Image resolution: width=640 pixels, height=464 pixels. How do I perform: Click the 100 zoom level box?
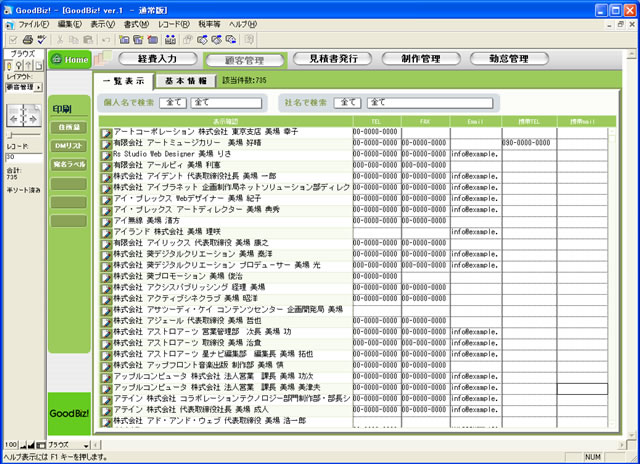11,445
